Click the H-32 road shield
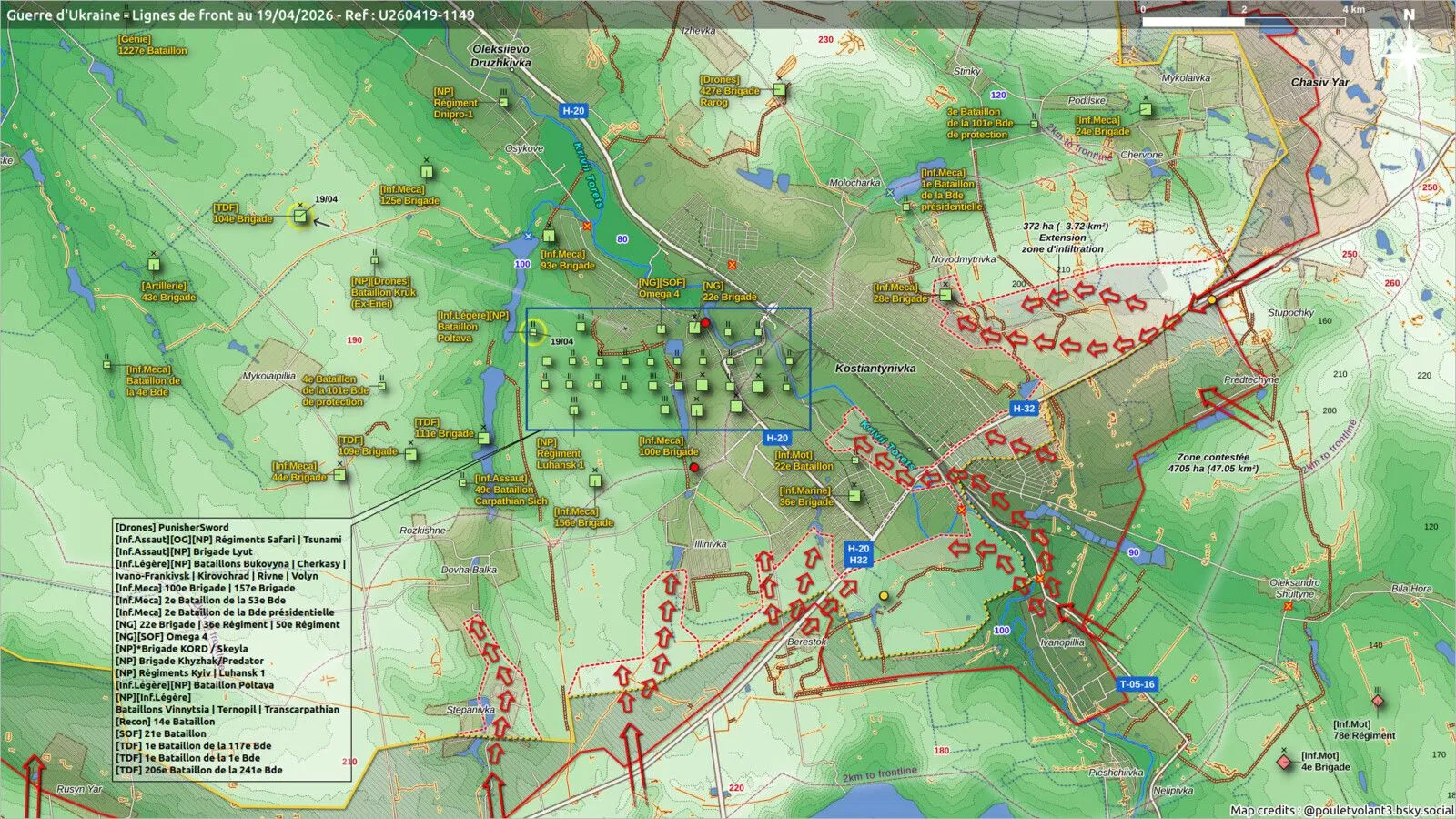Viewport: 1456px width, 819px height. (x=1025, y=409)
